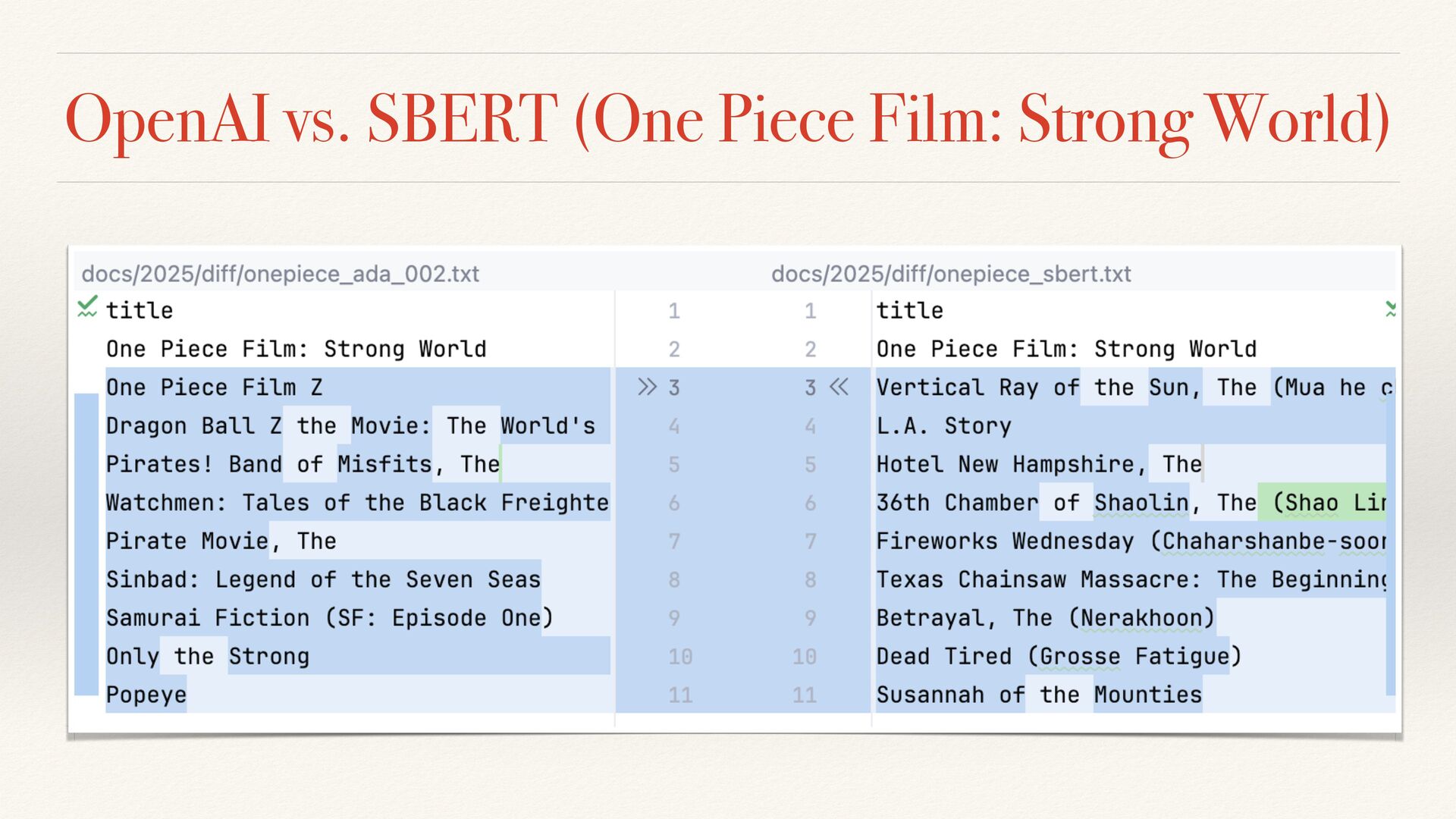Click line number 11 in left gutter
Screen dimensions: 1456x819
tap(680, 695)
